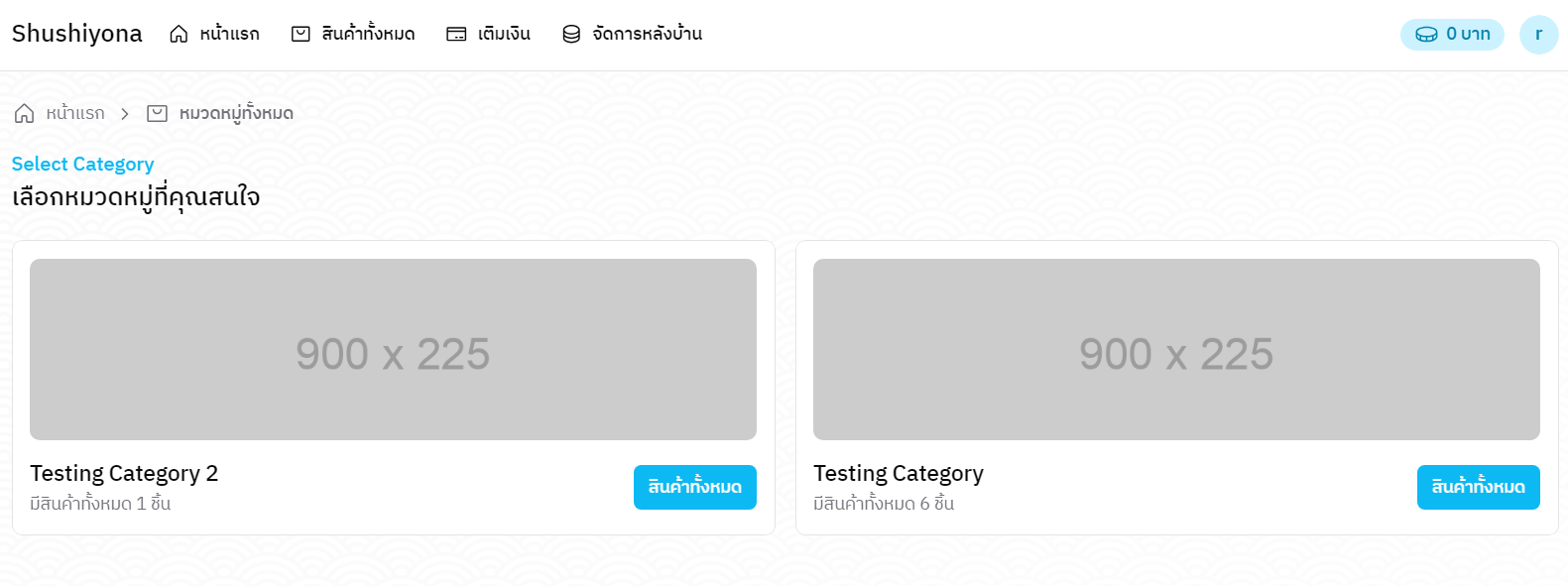Click the category icon before หมวดหมู่ทั้งหมด breadcrumb
Image resolution: width=1568 pixels, height=586 pixels.
157,113
